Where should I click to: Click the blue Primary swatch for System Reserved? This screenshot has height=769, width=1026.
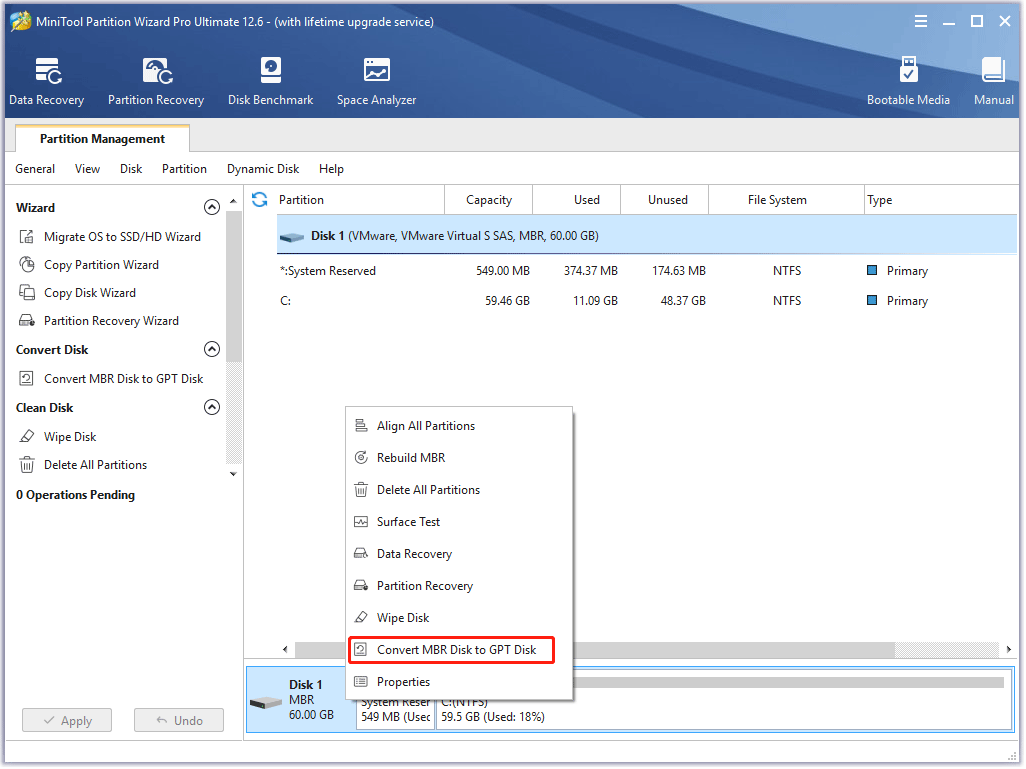872,270
